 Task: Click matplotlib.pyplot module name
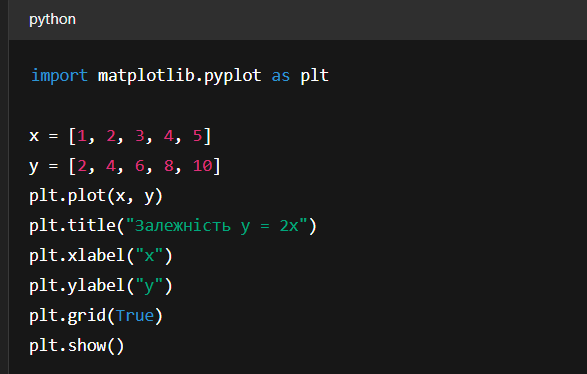point(179,76)
